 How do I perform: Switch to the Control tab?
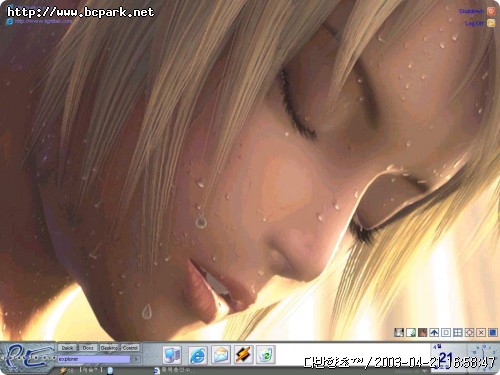[130, 348]
